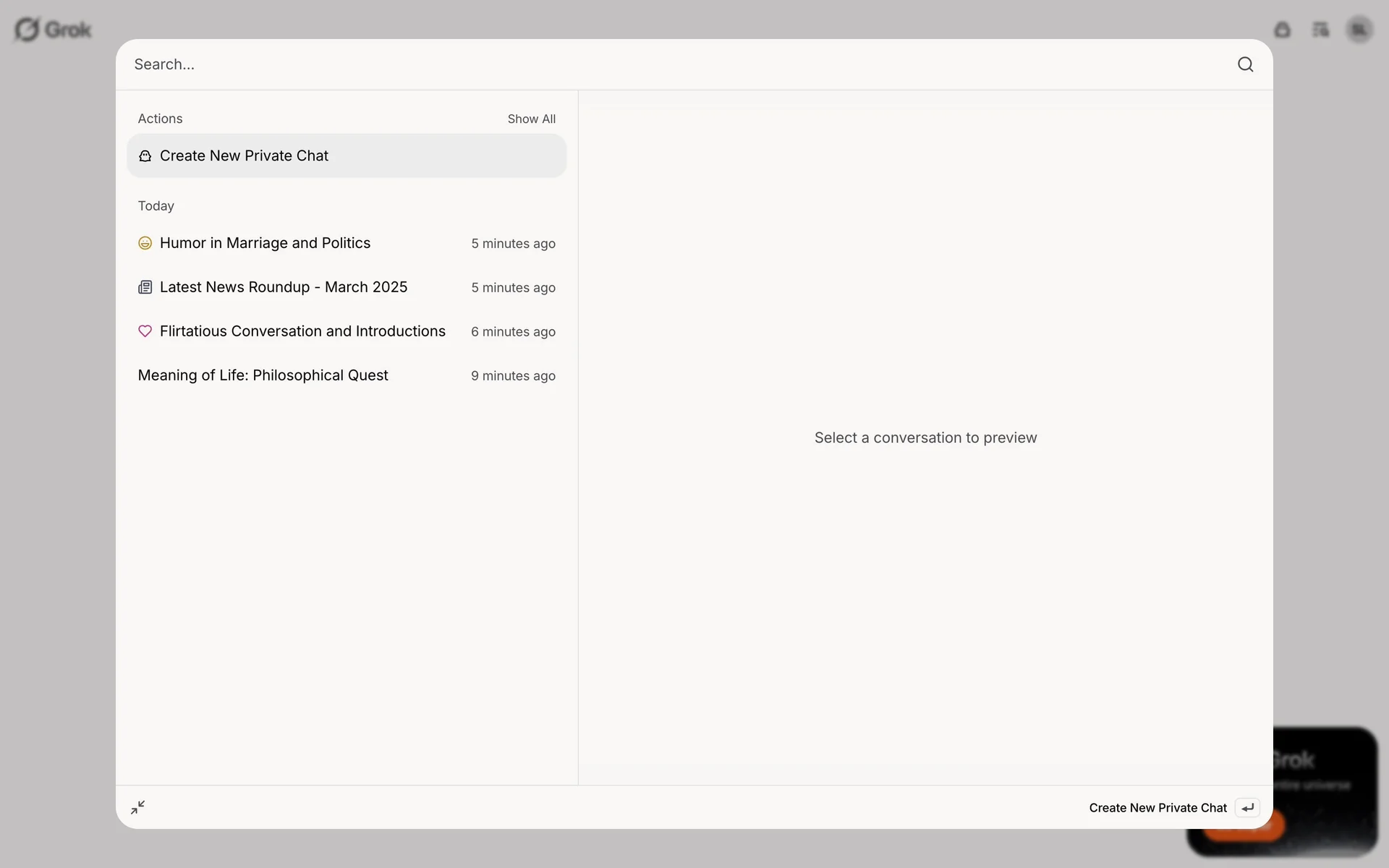This screenshot has width=1389, height=868.
Task: Click the Select a conversation to preview pane
Action: [x=925, y=438]
